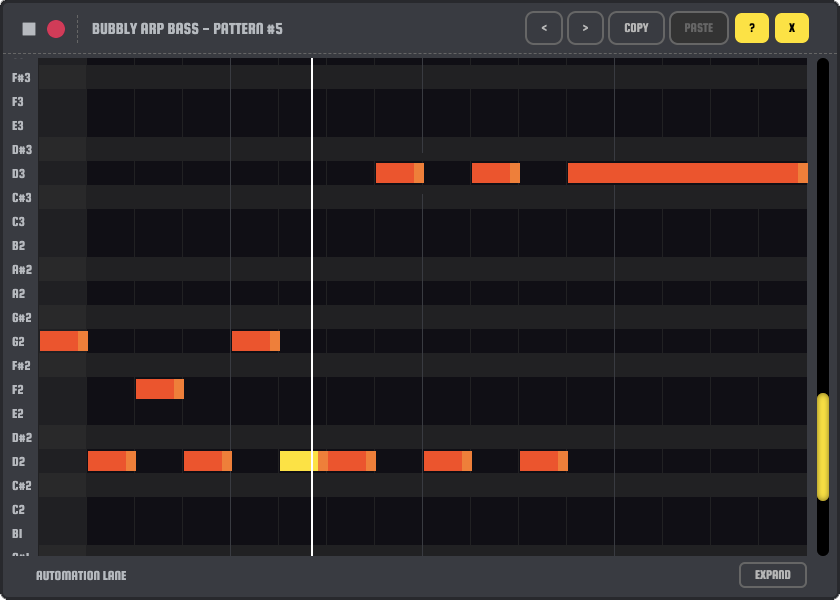This screenshot has width=840, height=600.
Task: Close the editor with yellow X button
Action: coord(792,28)
